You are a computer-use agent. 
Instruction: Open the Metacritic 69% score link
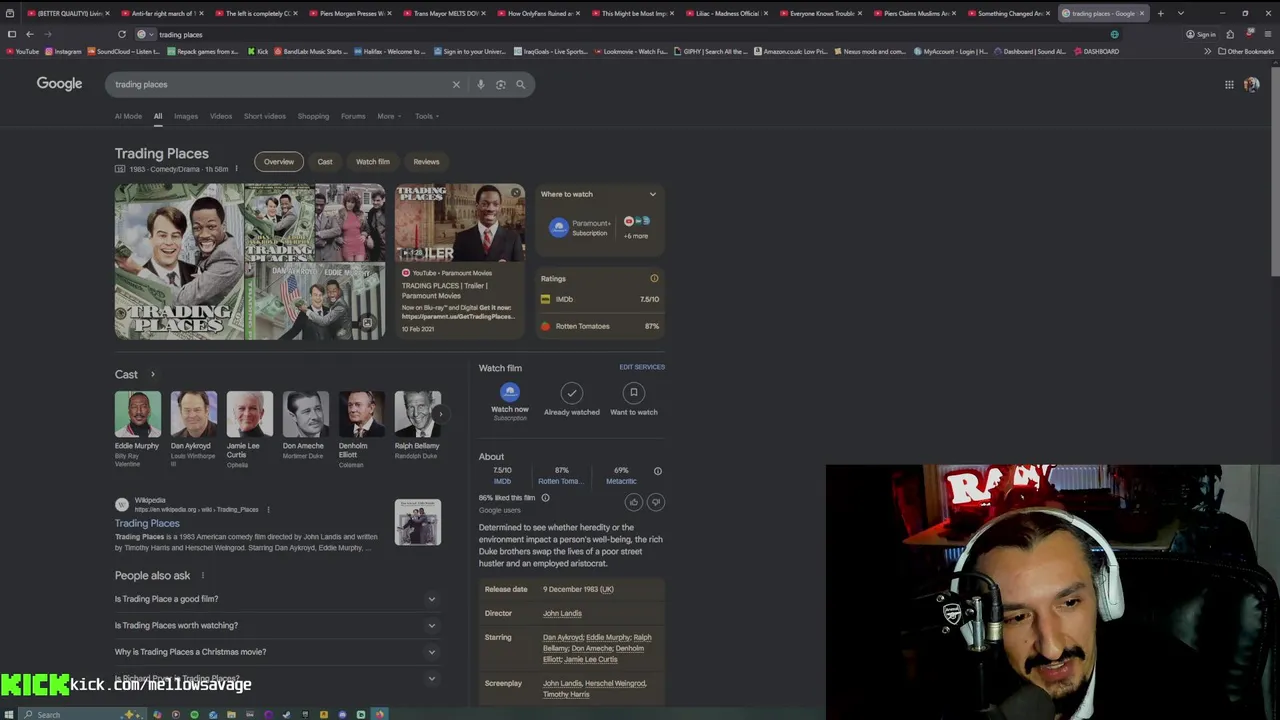click(x=621, y=475)
